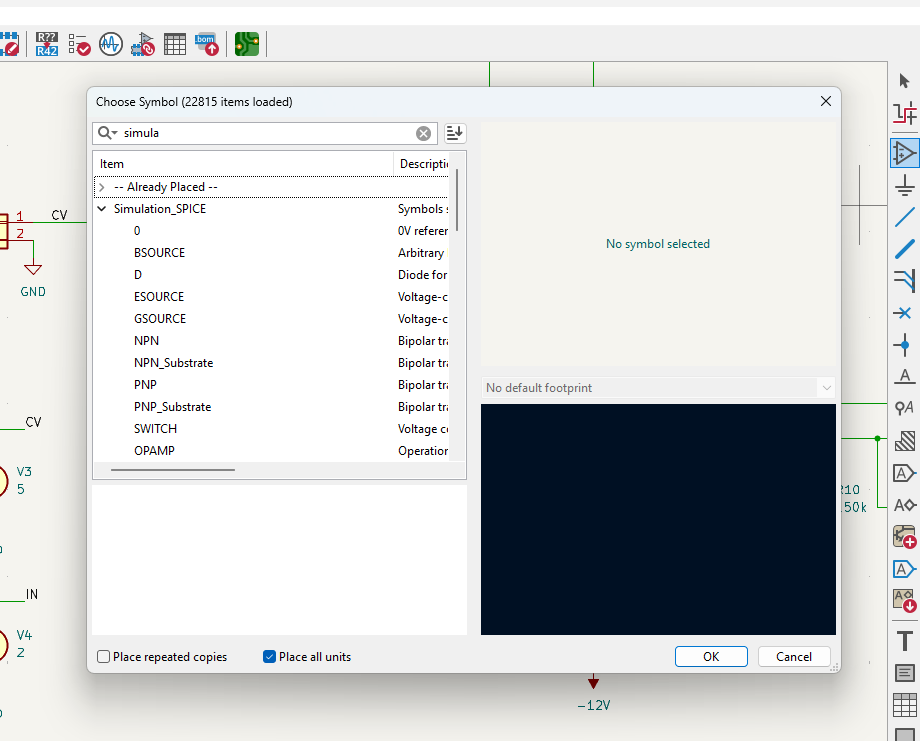920x741 pixels.
Task: Open the assign footprints tool
Action: tap(143, 44)
